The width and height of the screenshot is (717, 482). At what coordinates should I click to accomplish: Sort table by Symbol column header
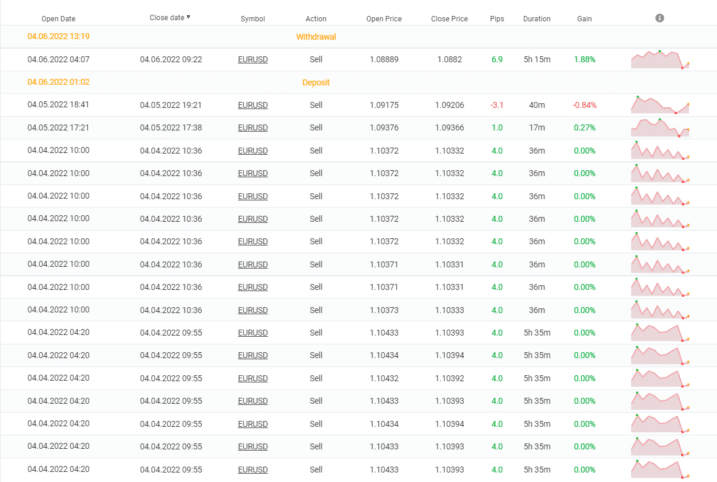click(x=252, y=18)
